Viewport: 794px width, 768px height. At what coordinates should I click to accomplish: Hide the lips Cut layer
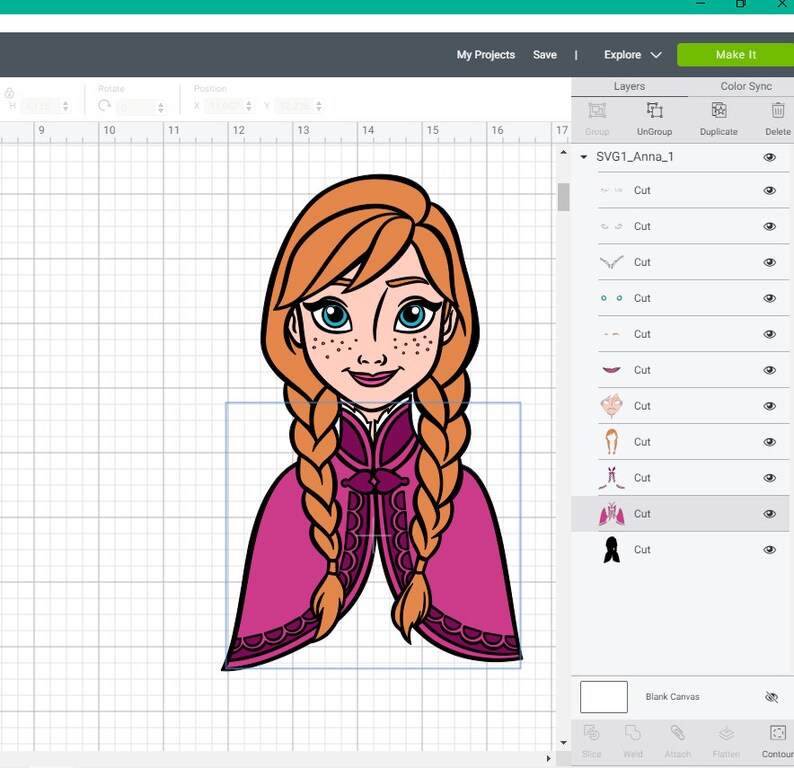click(x=769, y=370)
